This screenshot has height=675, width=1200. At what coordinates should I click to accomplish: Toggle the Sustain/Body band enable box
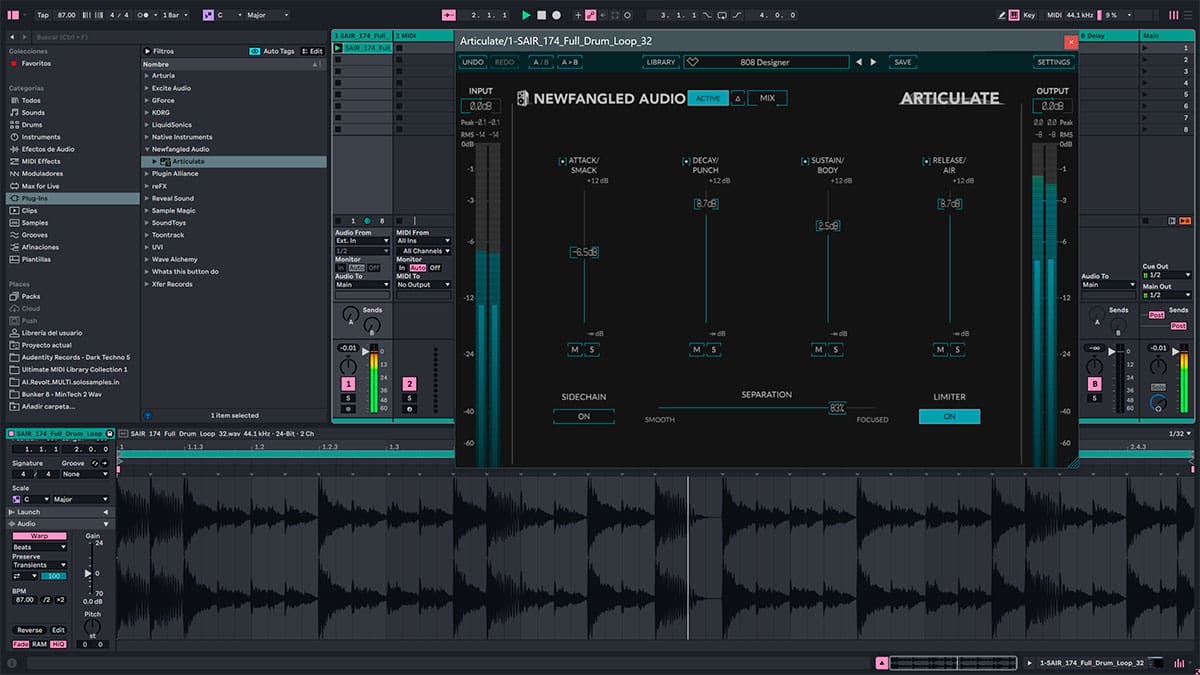(805, 161)
